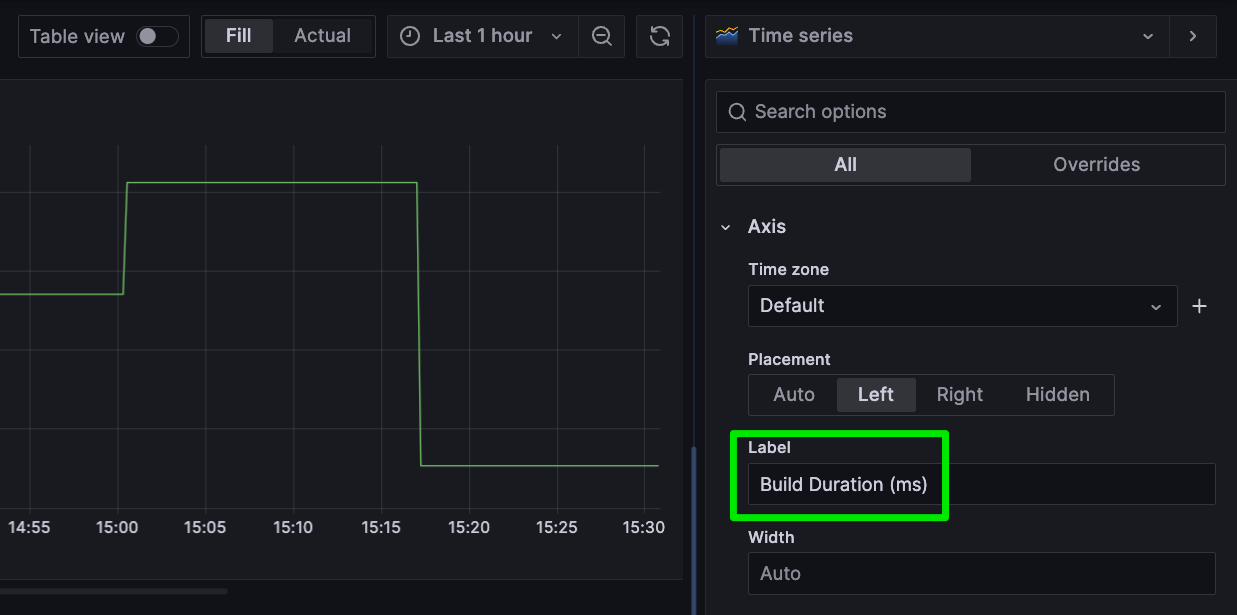Select the Fill display mode
Image resolution: width=1237 pixels, height=615 pixels.
(239, 36)
